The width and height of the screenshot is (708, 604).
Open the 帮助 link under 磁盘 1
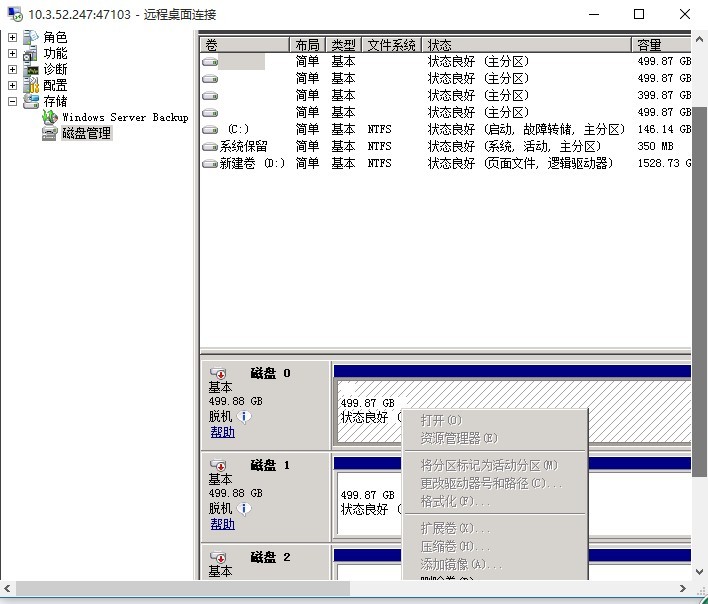[222, 524]
